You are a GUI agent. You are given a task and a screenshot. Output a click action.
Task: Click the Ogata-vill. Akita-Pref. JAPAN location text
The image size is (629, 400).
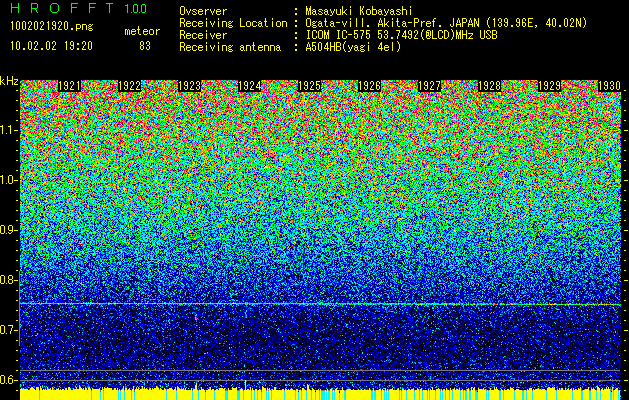pyautogui.click(x=446, y=23)
